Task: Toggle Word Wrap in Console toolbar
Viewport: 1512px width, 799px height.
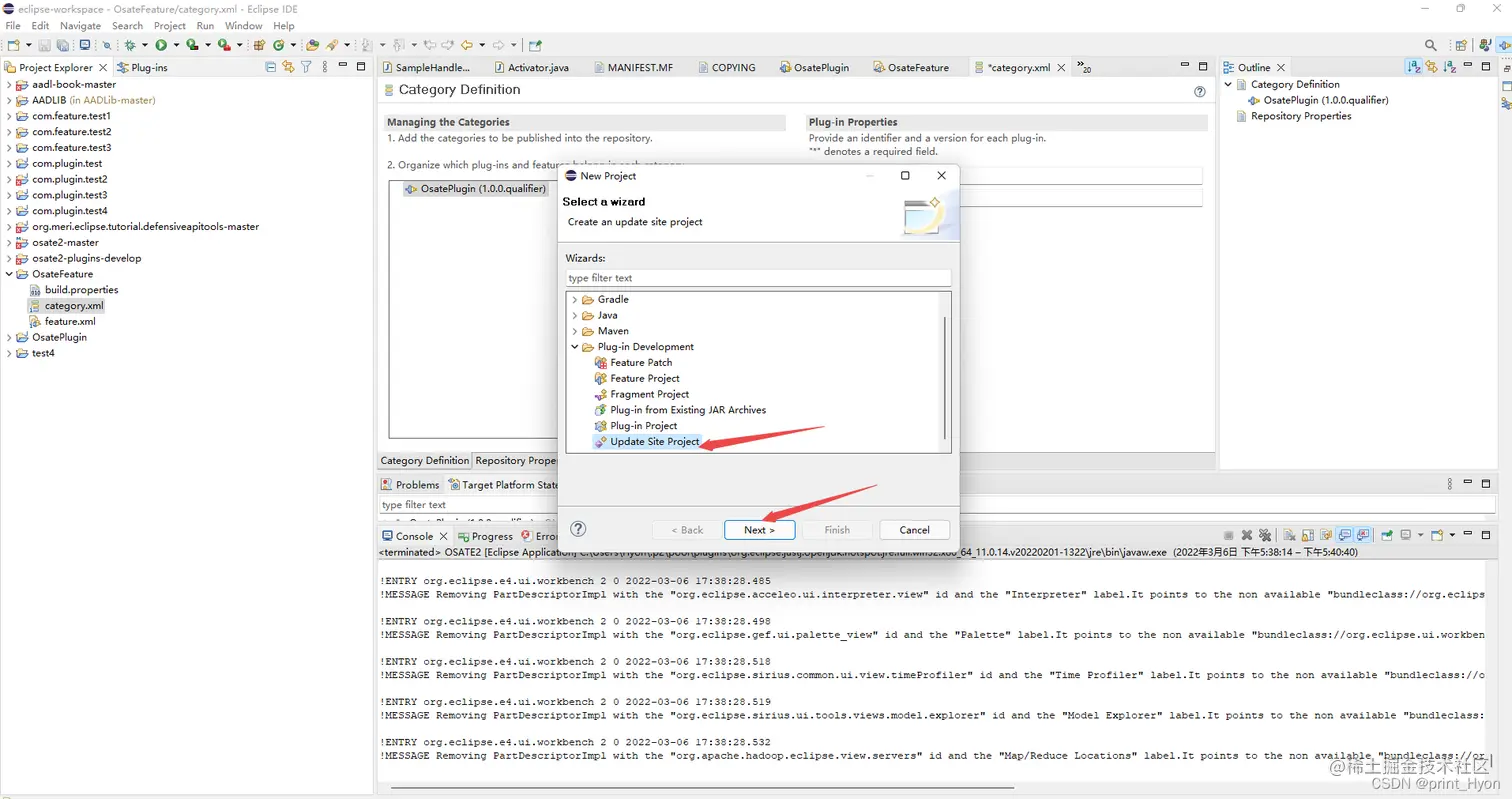Action: tap(1326, 535)
